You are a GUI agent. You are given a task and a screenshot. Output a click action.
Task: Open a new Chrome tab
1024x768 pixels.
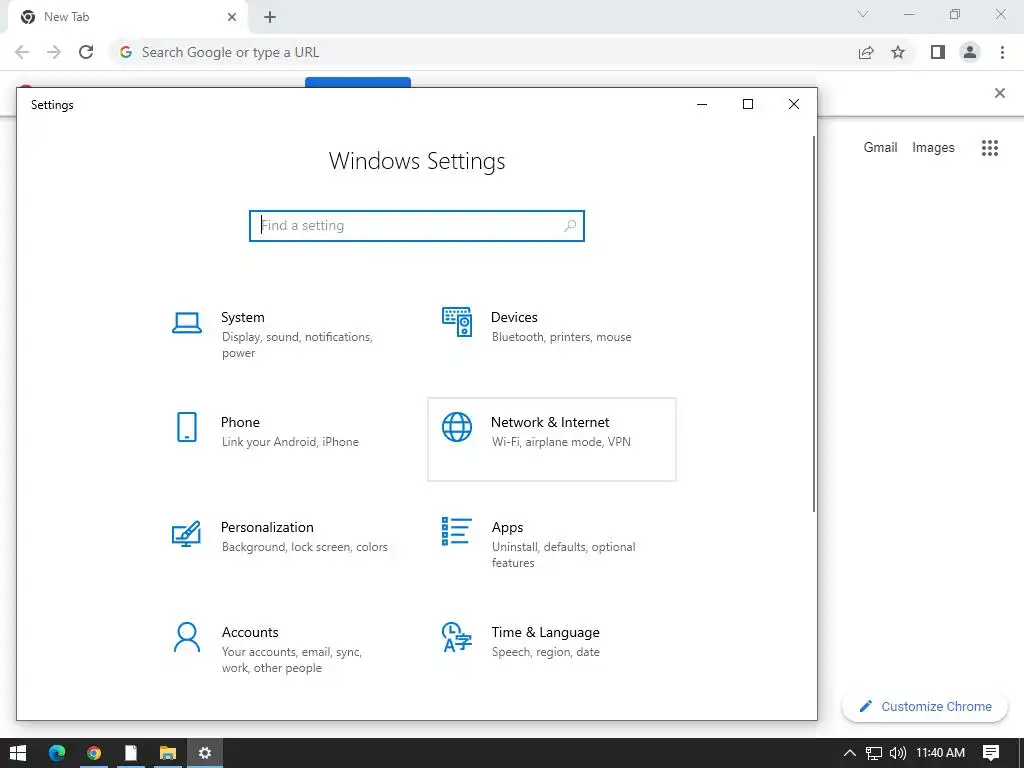pyautogui.click(x=270, y=17)
